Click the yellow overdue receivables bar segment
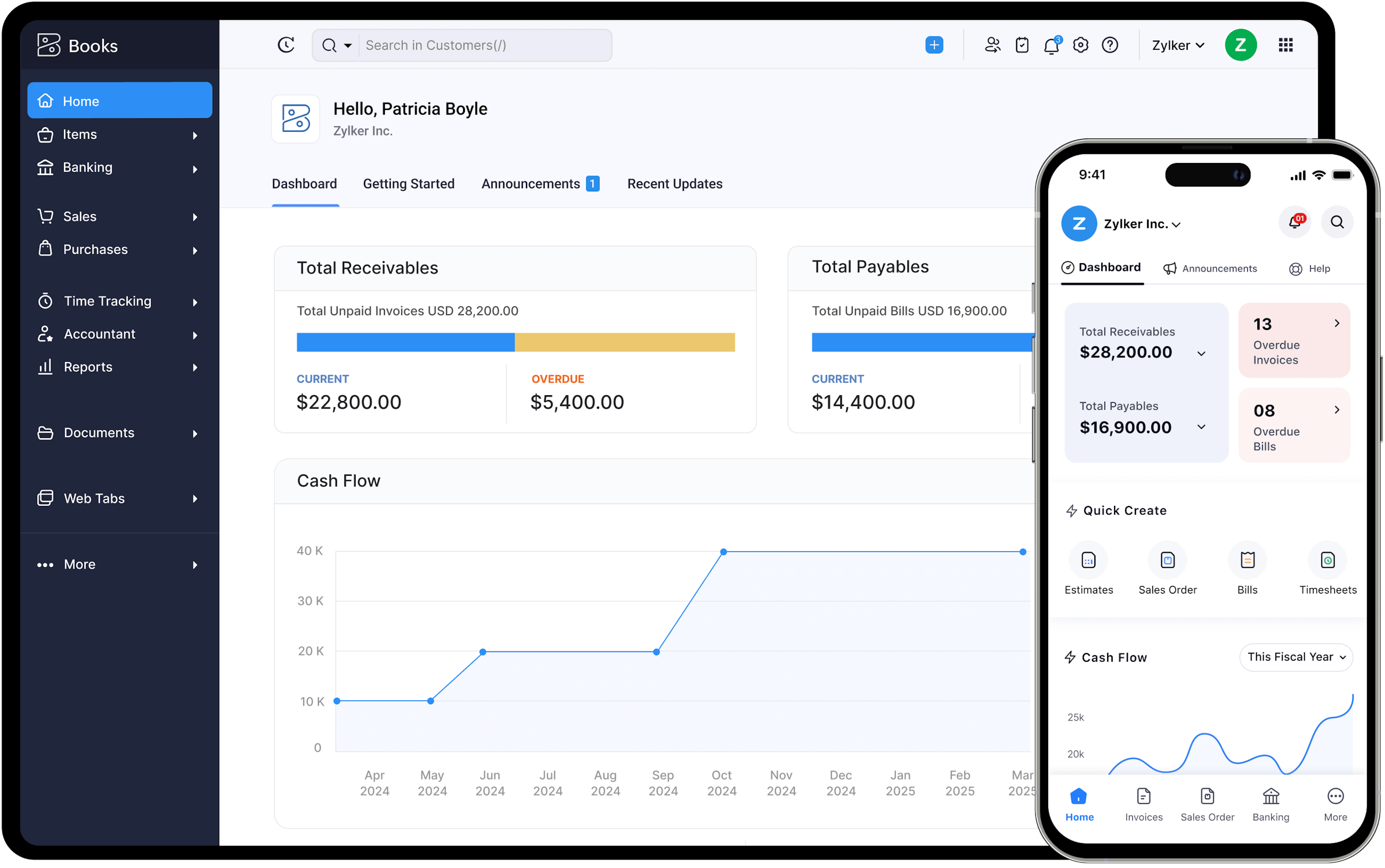1385x868 pixels. 624,342
